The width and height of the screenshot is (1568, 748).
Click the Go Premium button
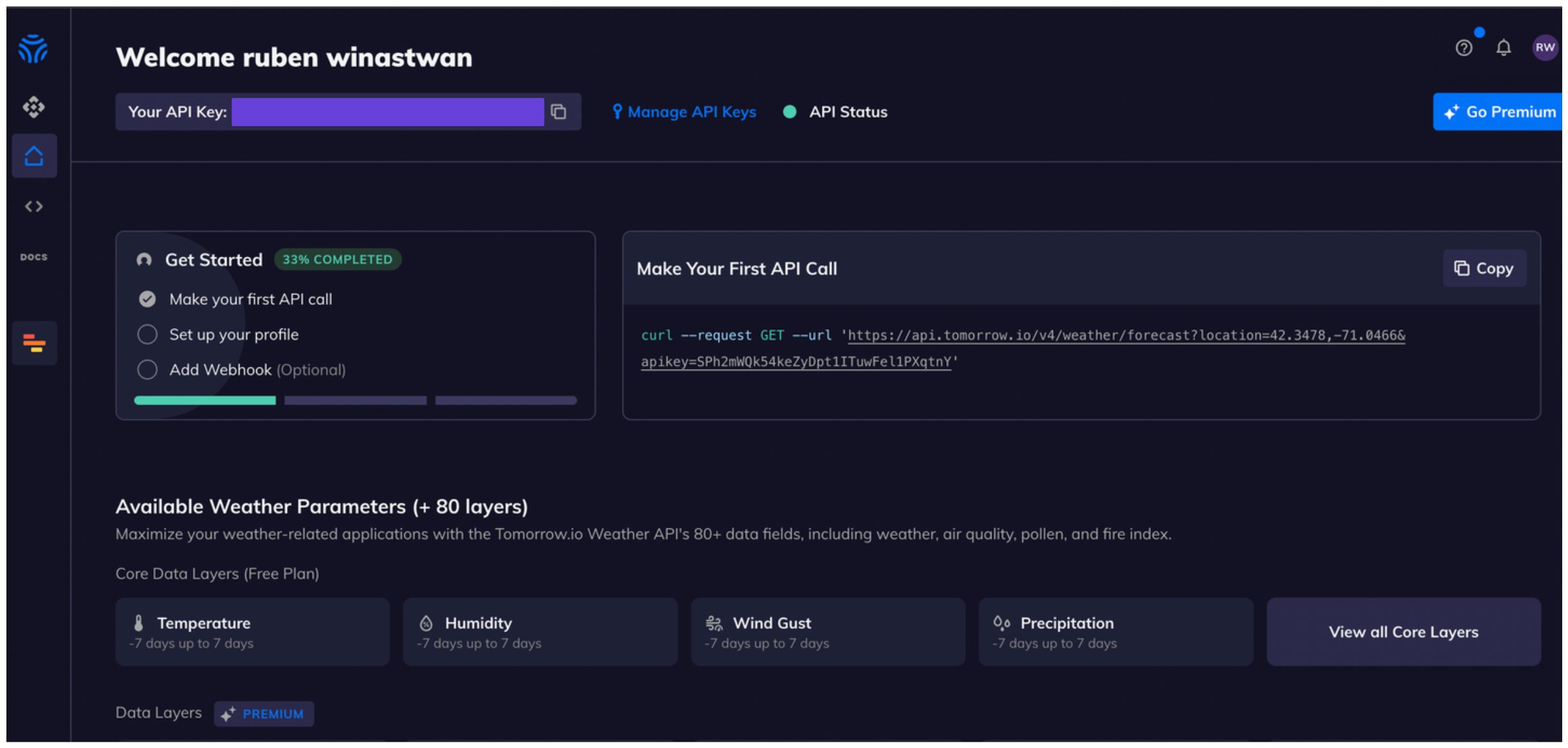(x=1498, y=112)
